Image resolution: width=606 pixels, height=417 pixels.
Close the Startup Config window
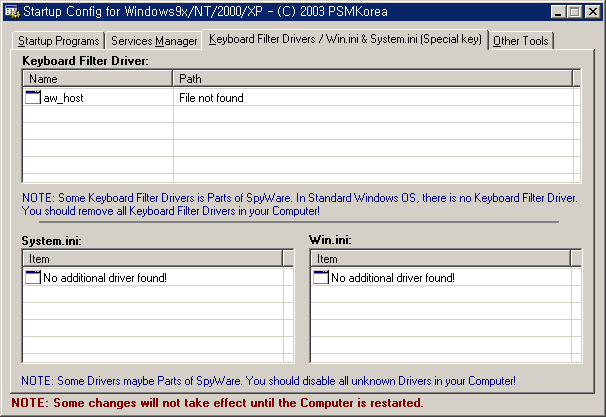(592, 12)
